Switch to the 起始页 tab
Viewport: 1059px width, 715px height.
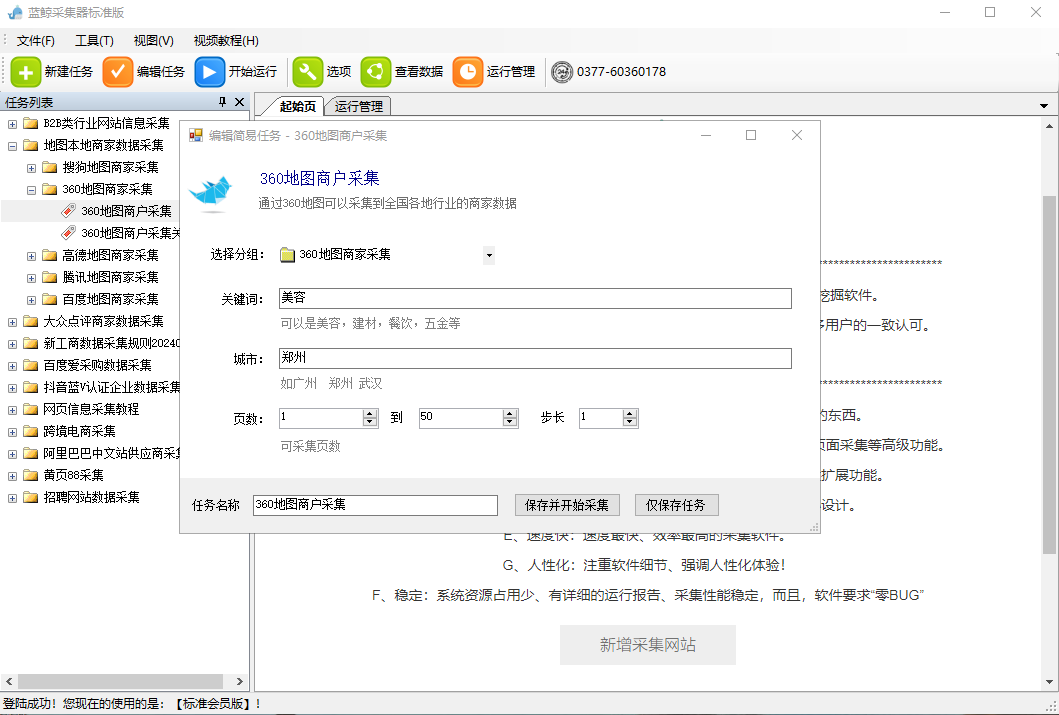296,106
